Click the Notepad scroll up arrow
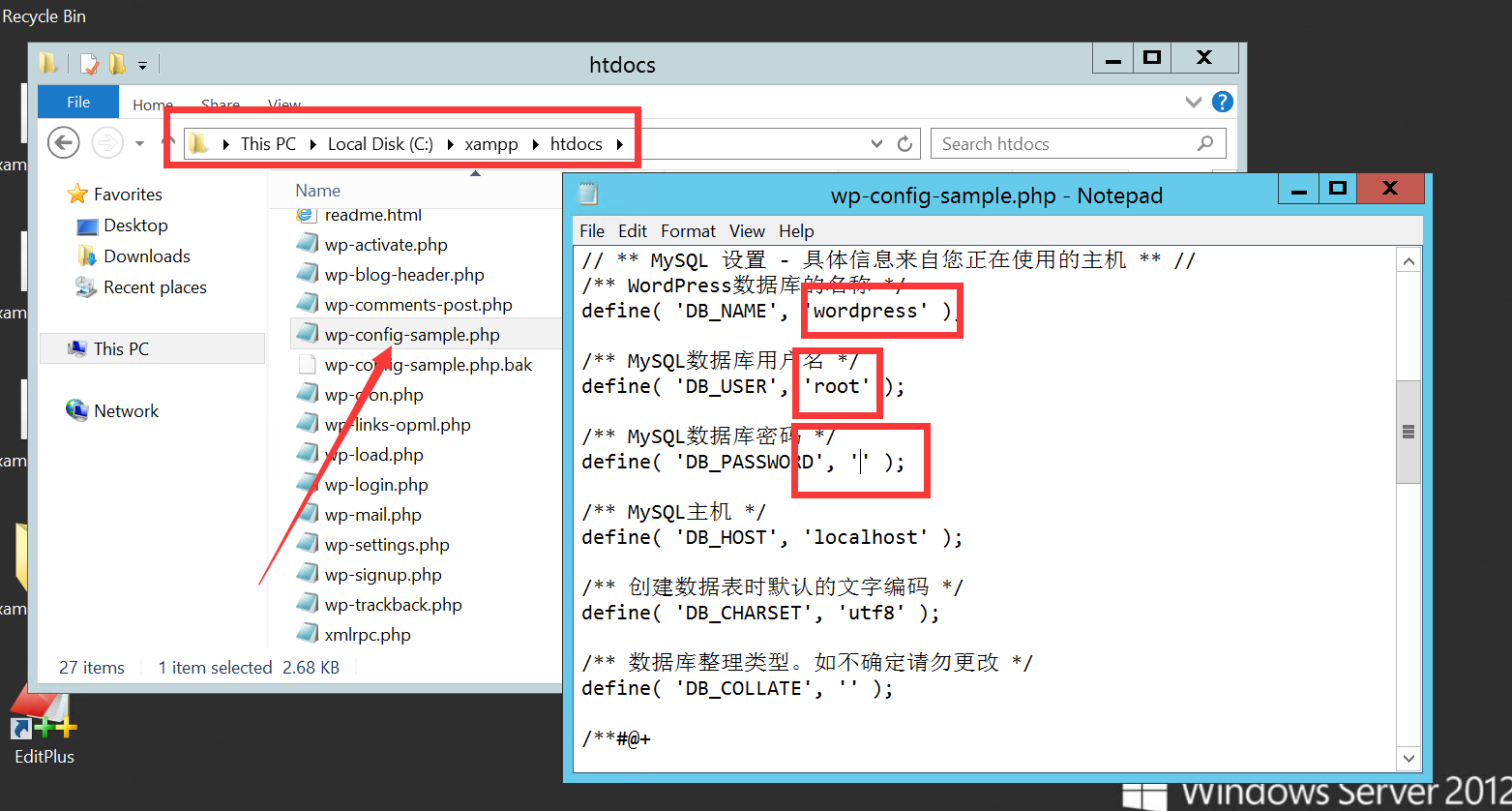The width and height of the screenshot is (1512, 811). point(1409,261)
